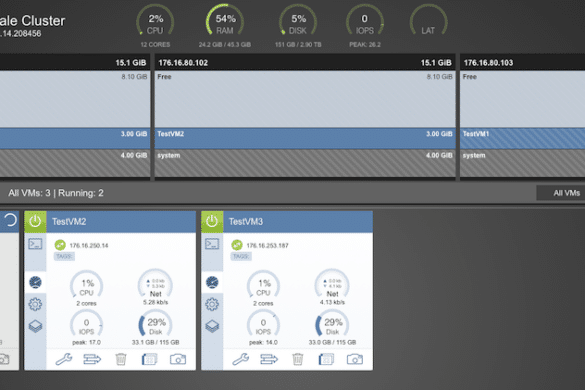The width and height of the screenshot is (585, 390).
Task: Click TestVM3 IP 176.16.253.187
Action: [x=268, y=246]
